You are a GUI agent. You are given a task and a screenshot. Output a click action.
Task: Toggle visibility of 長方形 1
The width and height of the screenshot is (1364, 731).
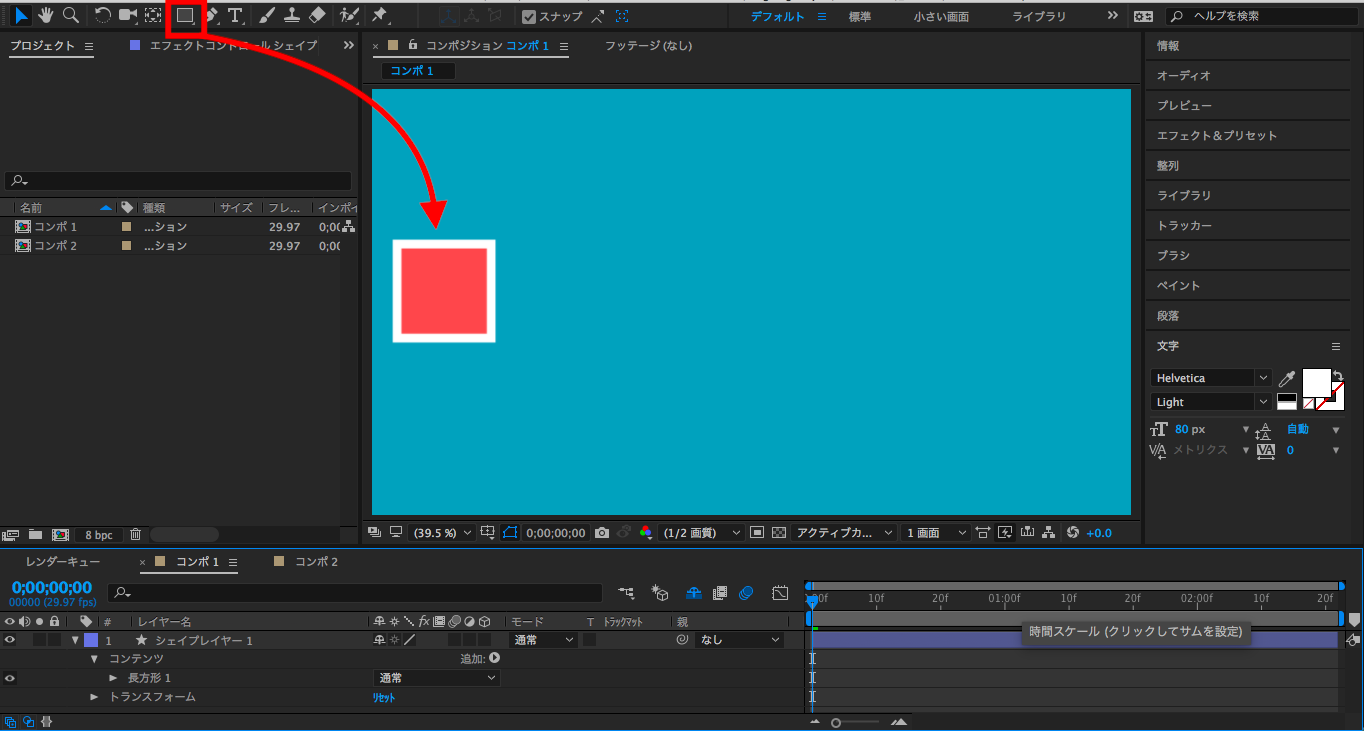click(x=9, y=678)
